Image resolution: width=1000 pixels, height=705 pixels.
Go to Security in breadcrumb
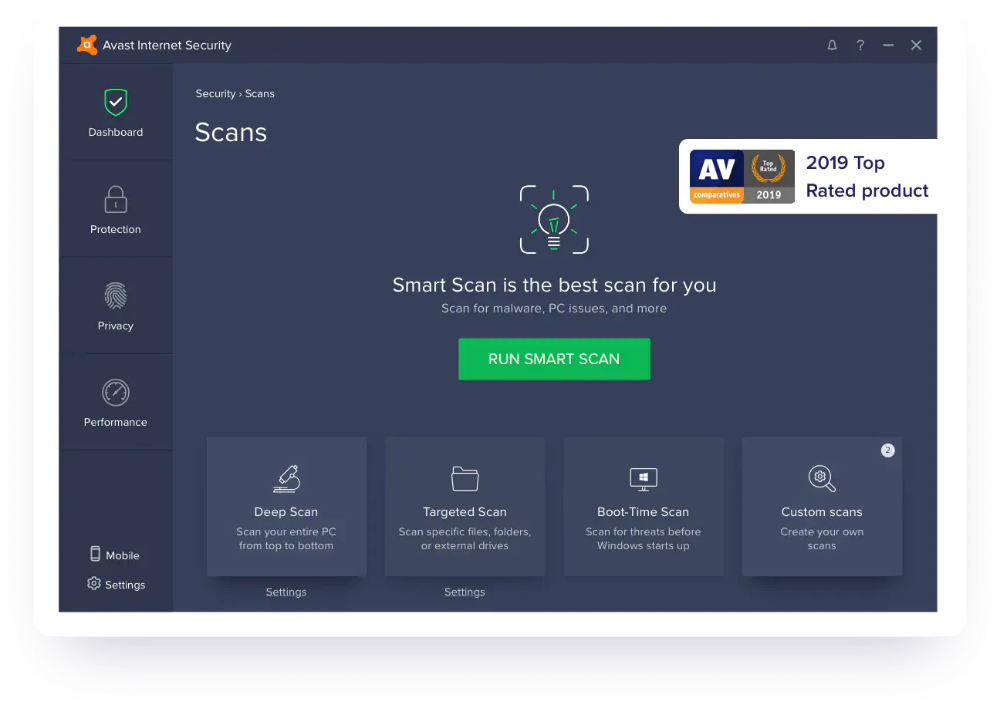click(216, 94)
